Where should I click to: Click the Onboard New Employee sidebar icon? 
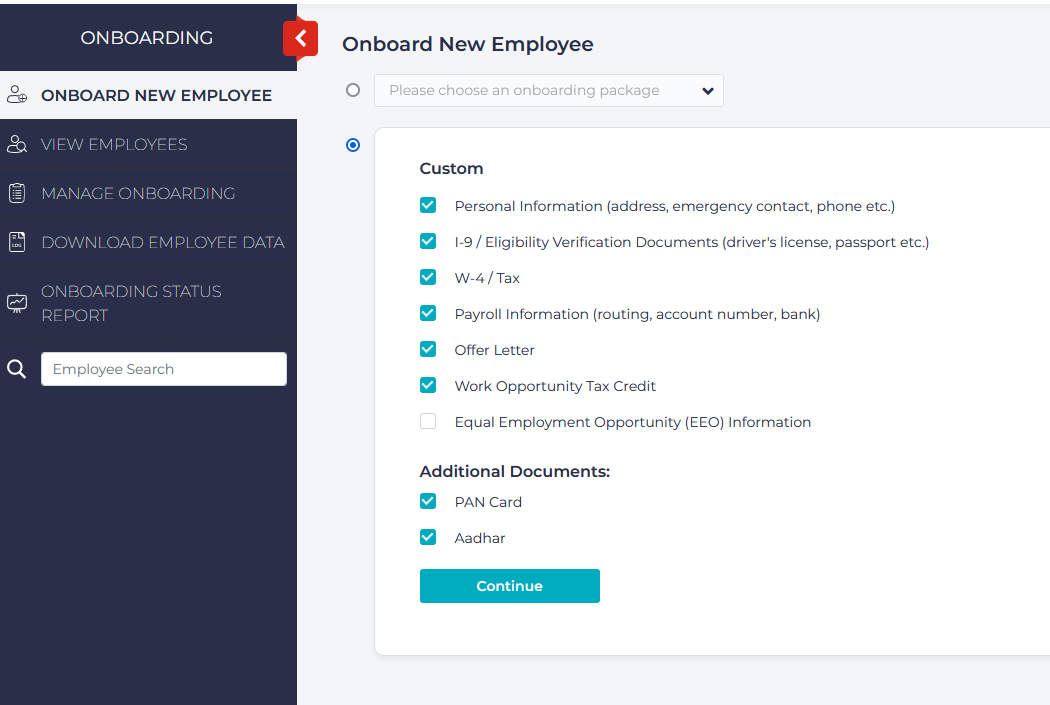(16, 95)
